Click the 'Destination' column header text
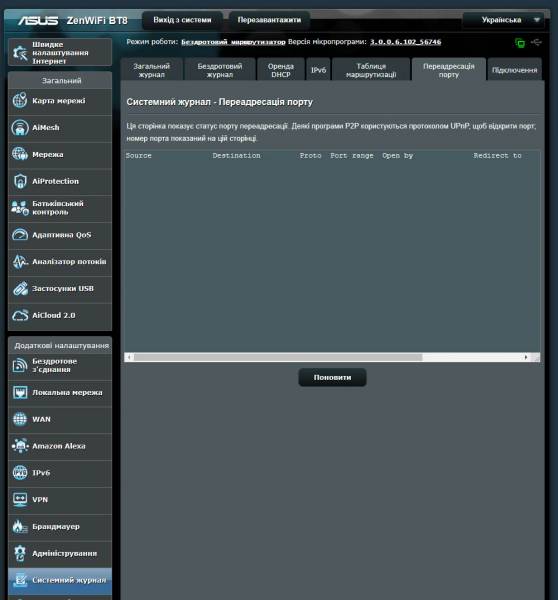558x600 pixels. coord(237,156)
